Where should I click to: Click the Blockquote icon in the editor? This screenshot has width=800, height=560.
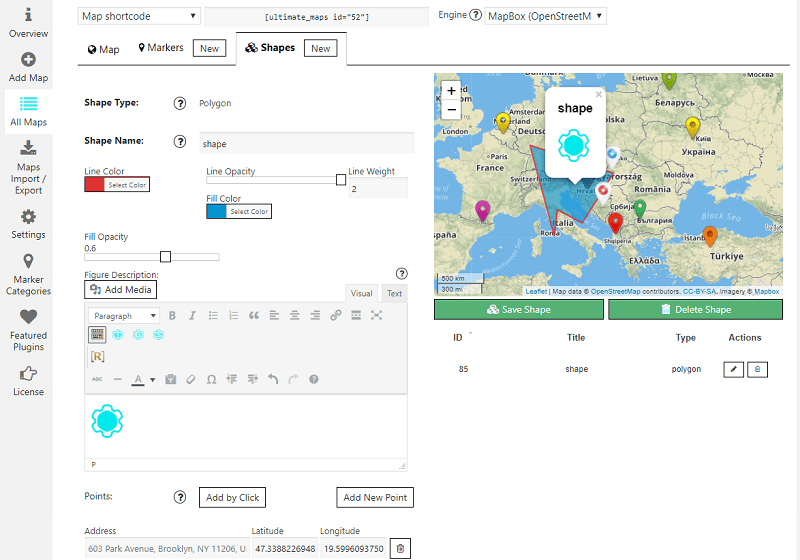(x=254, y=316)
